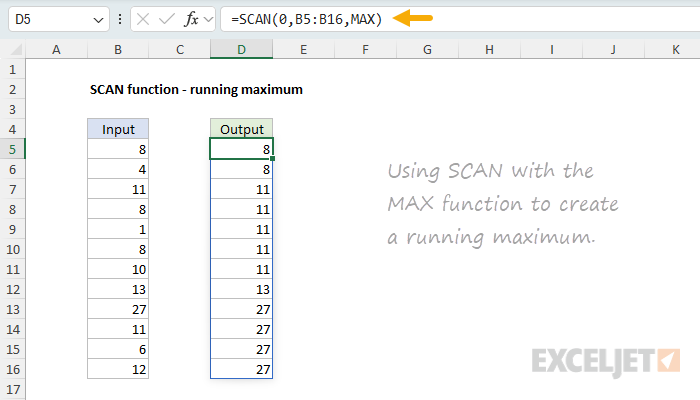Click the Exceljet logo
The image size is (700, 400).
click(x=607, y=359)
